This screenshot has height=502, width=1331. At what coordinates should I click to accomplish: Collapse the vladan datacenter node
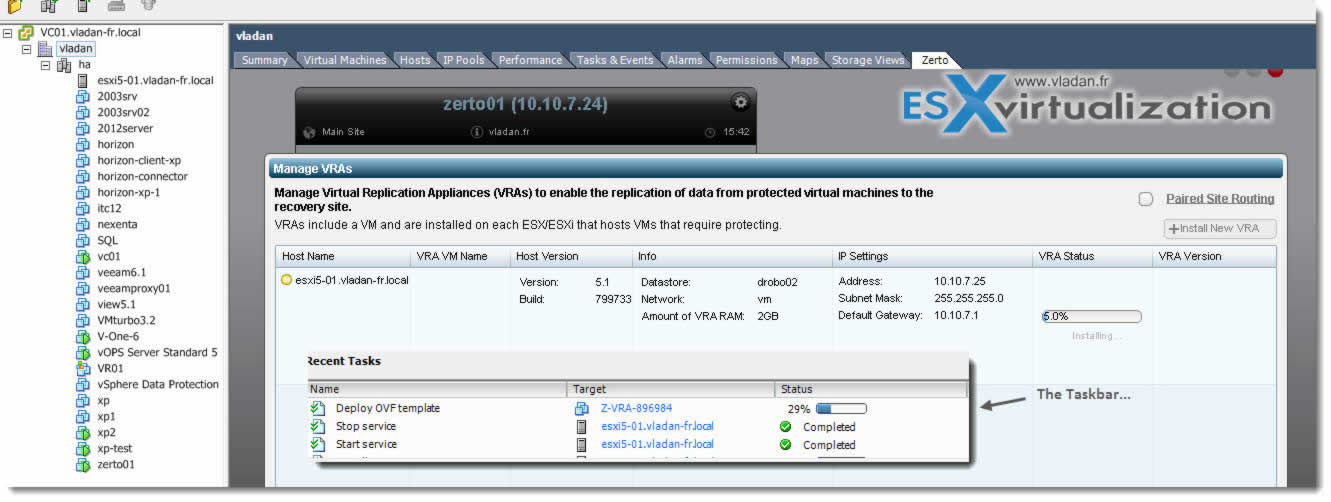pos(27,49)
